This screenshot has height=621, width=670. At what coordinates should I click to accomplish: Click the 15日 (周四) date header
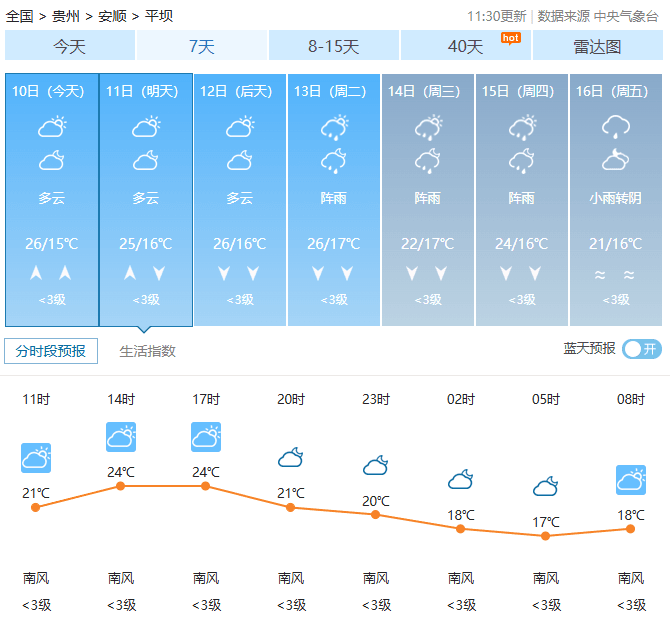pos(518,91)
